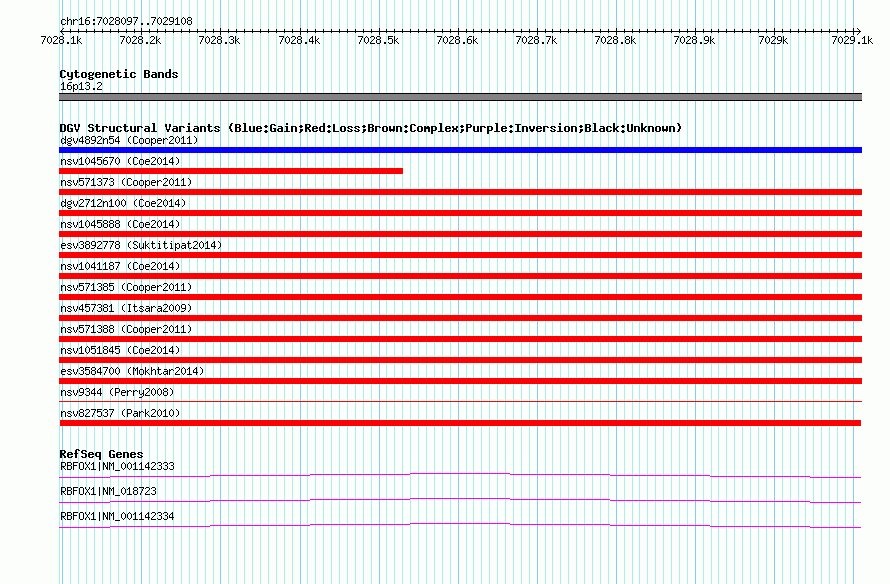
Task: Click the 7029.1k ruler tick label
Action: 852,40
